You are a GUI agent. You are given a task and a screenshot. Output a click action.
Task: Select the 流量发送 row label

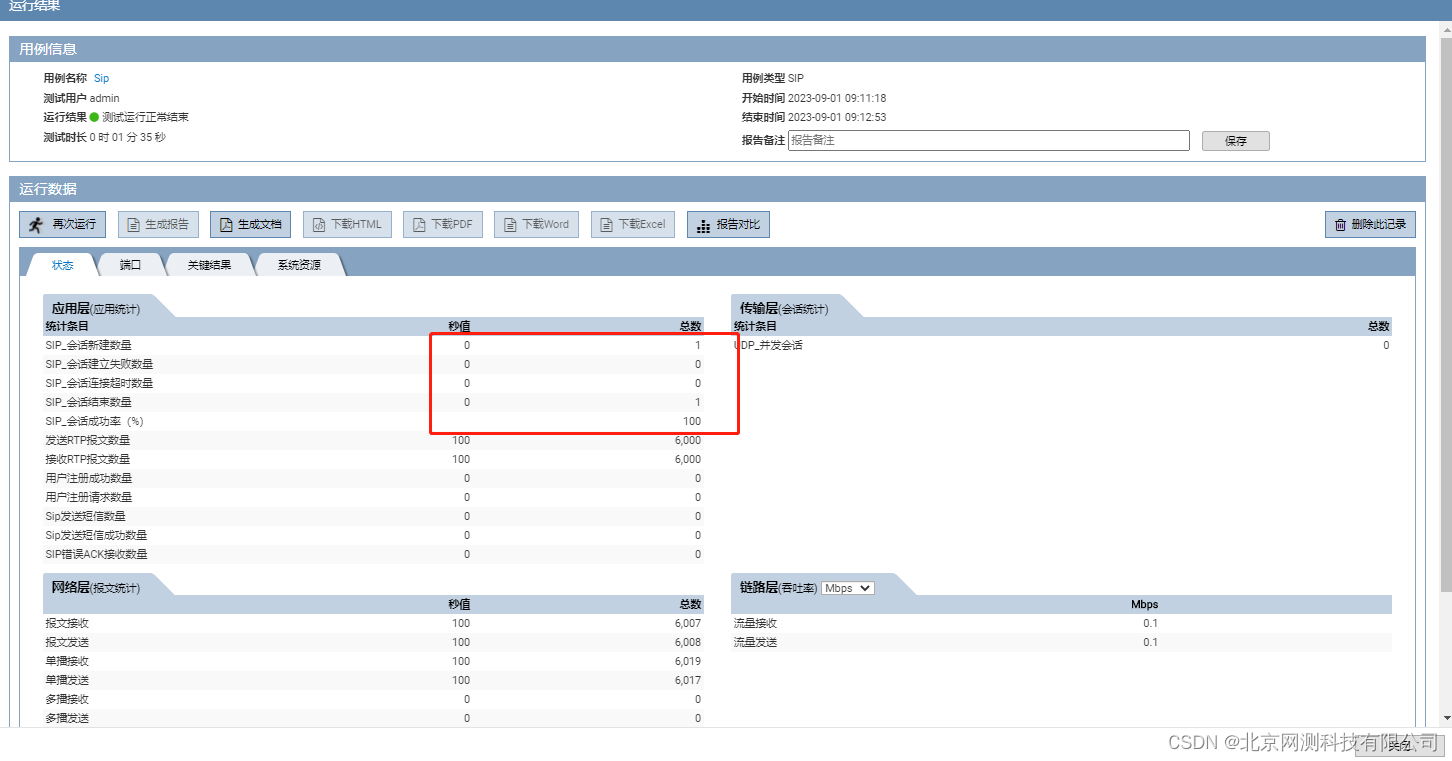click(755, 642)
